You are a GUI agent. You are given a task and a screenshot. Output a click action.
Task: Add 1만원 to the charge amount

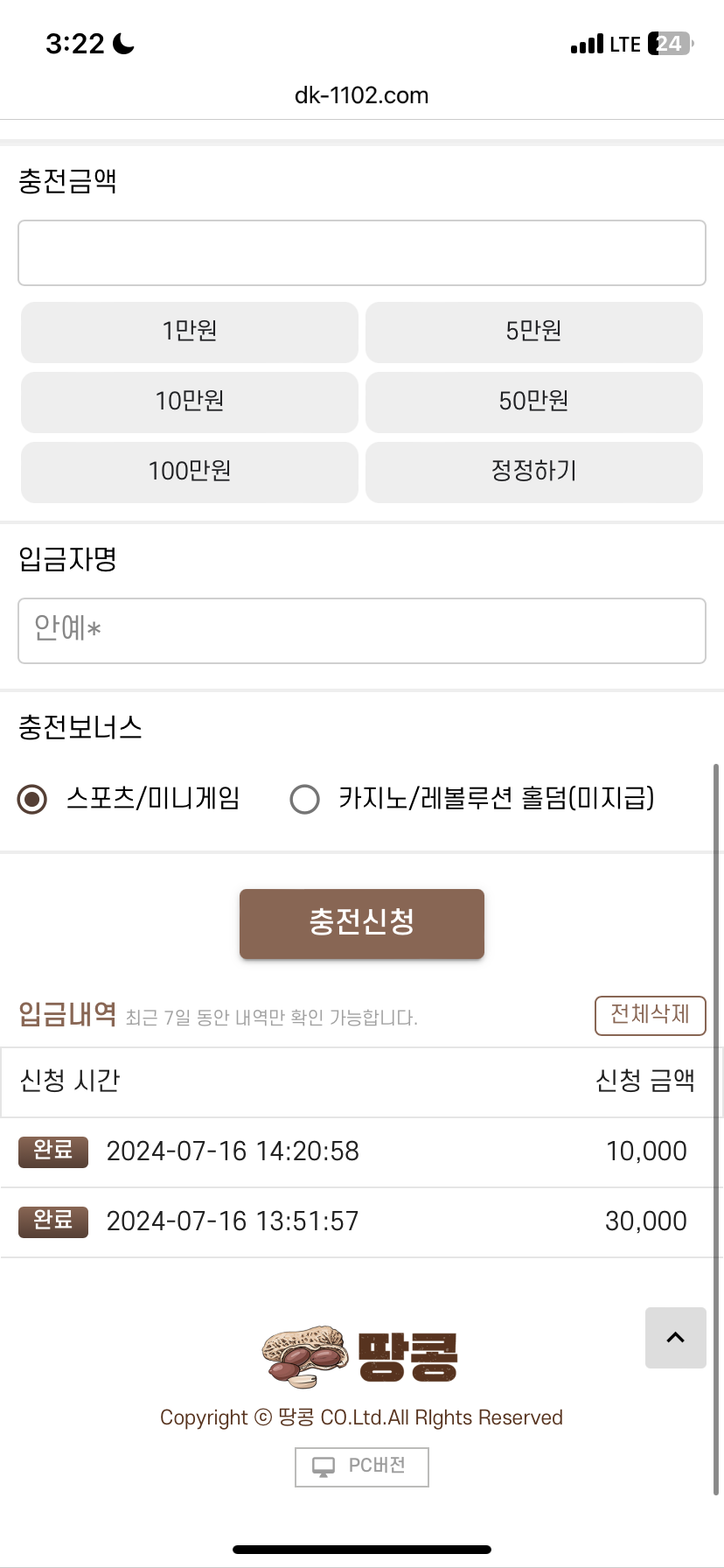pos(190,332)
